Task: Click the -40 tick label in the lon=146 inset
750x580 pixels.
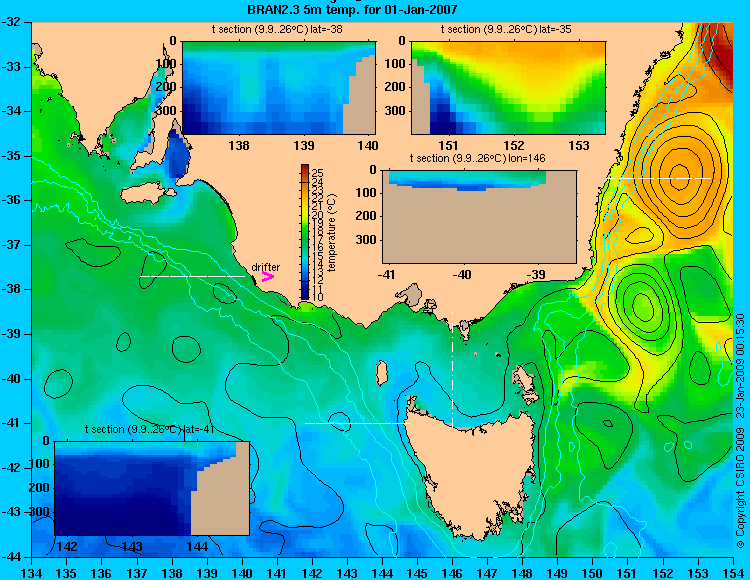Action: coord(462,274)
